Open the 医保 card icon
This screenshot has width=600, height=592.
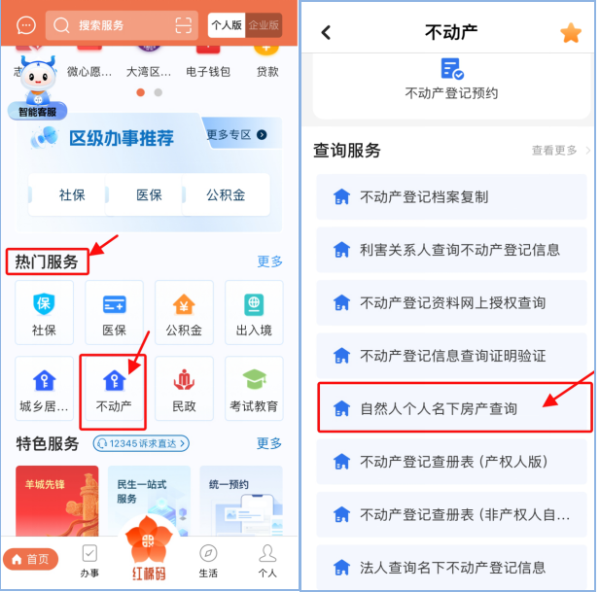click(114, 305)
